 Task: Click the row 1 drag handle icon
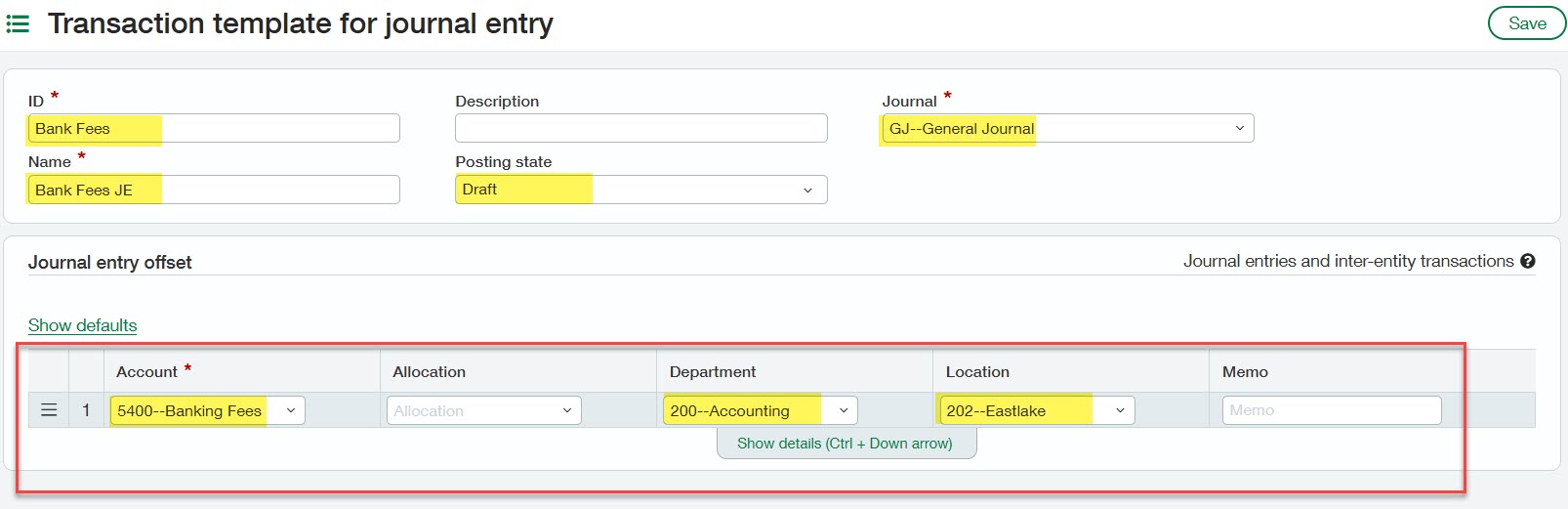(49, 410)
